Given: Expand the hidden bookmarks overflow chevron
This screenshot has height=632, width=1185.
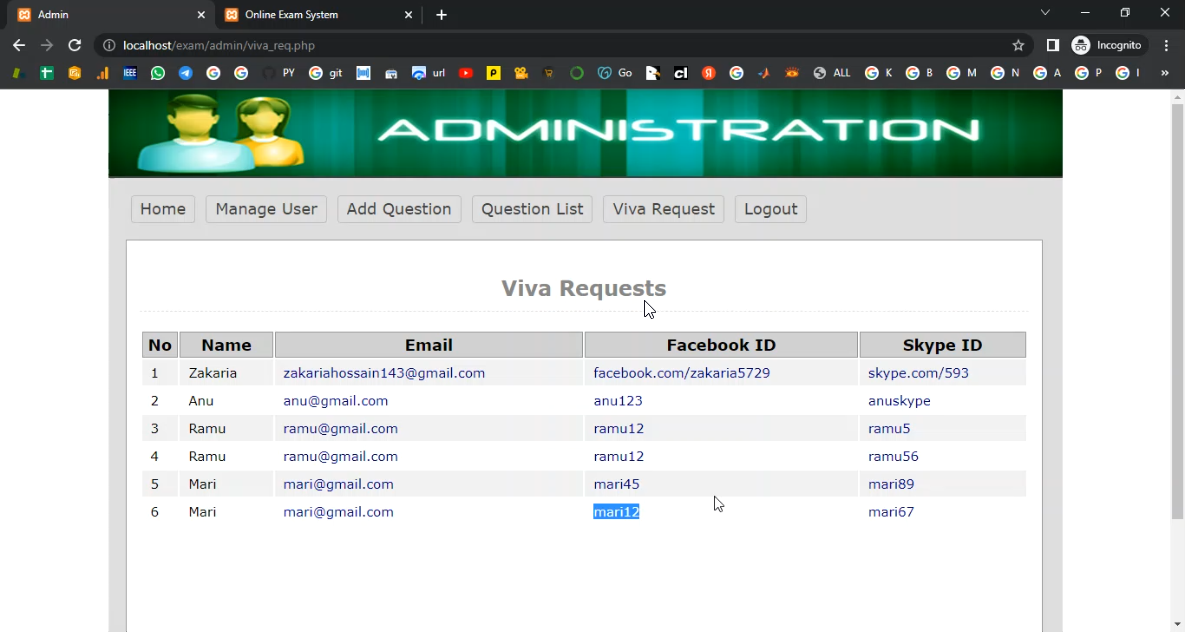Looking at the screenshot, I should 1164,73.
